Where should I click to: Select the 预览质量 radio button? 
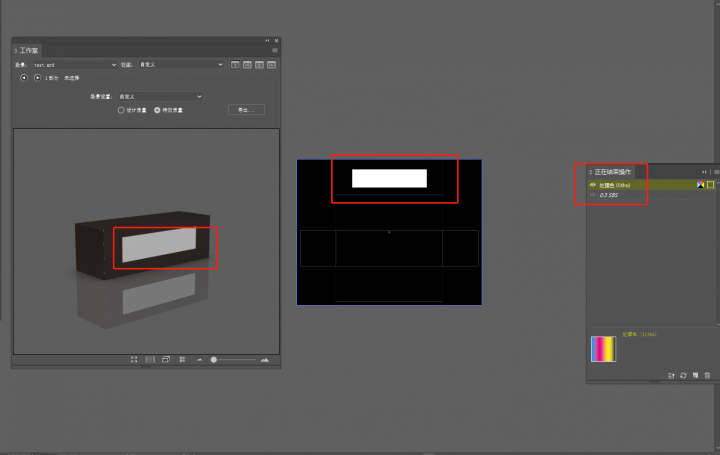pos(157,110)
